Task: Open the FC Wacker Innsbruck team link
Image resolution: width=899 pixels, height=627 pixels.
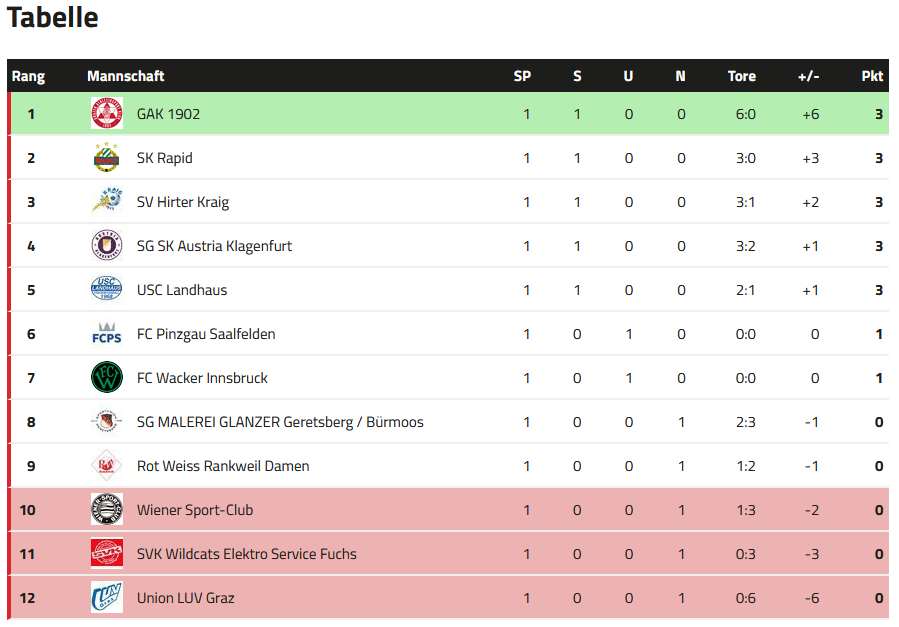Action: 202,378
